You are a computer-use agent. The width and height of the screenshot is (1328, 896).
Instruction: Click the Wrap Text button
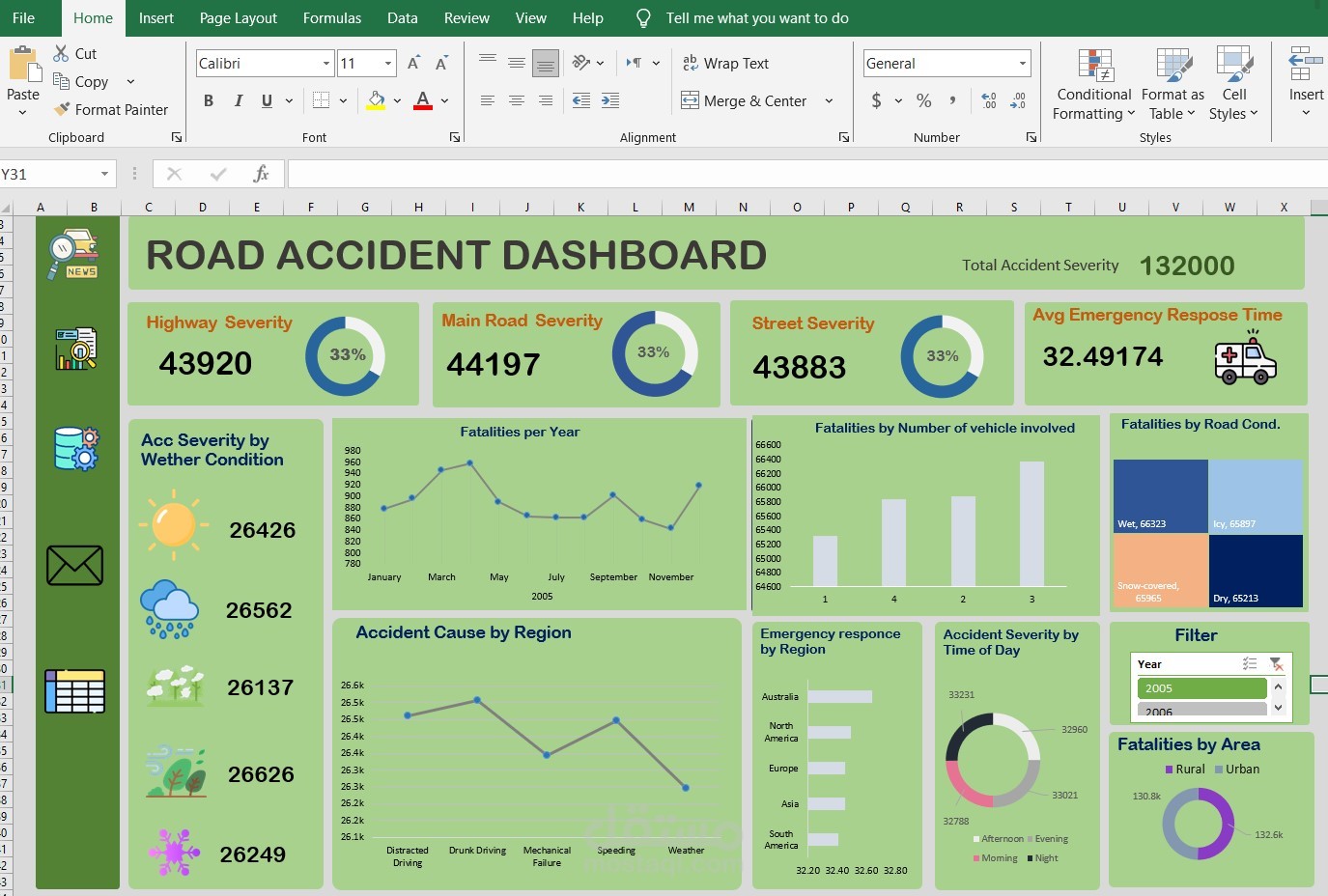click(725, 63)
